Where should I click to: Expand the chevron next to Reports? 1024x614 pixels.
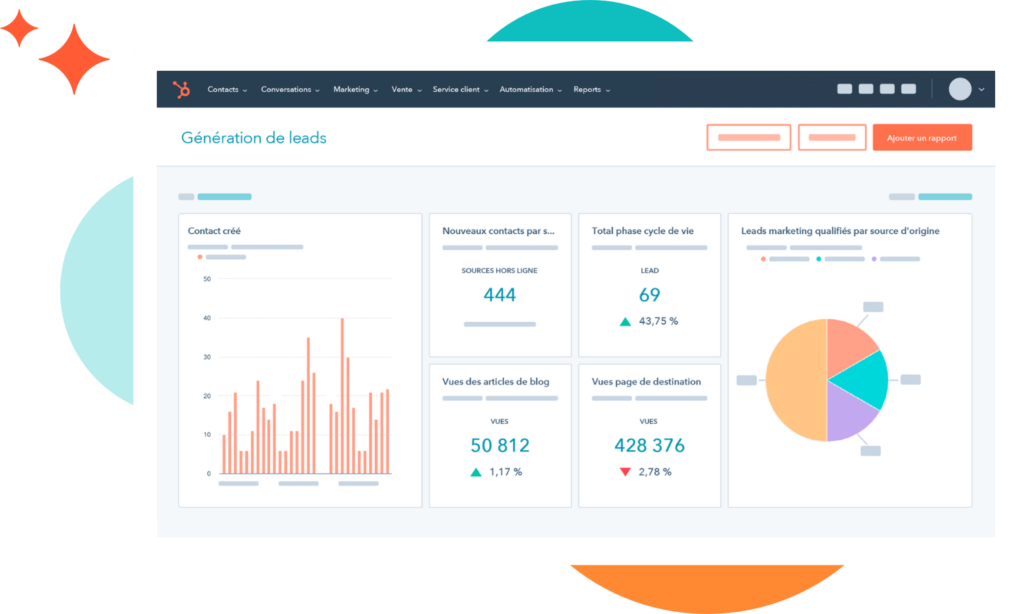tap(607, 91)
